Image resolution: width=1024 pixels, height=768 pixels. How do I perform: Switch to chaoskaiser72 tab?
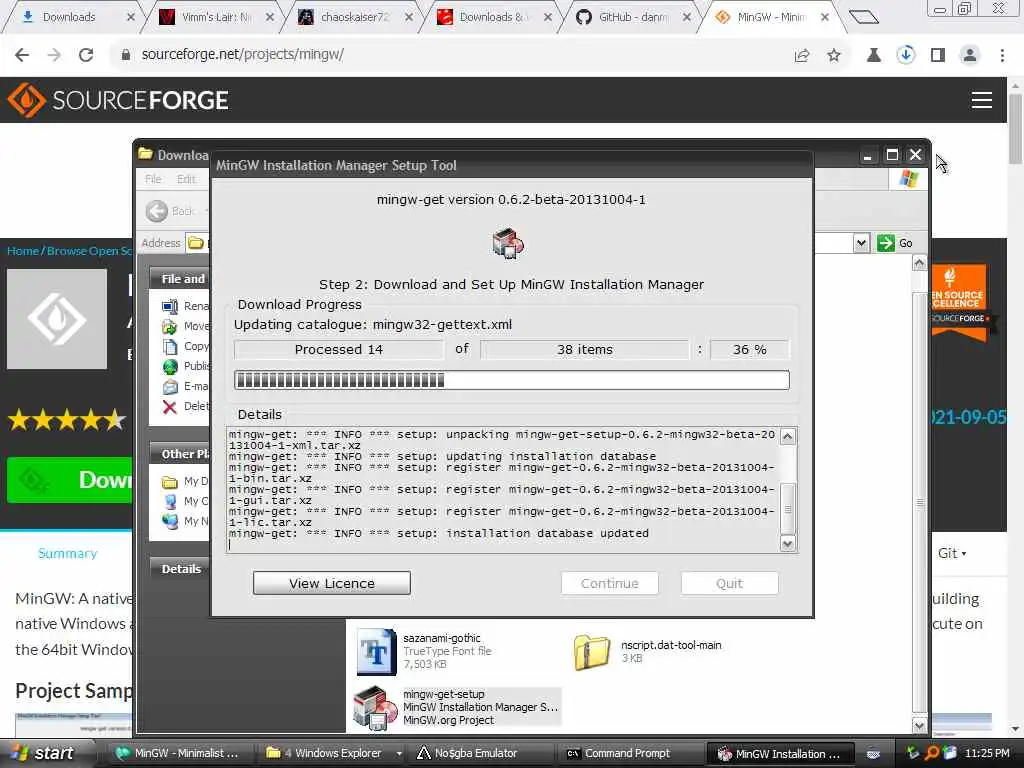pyautogui.click(x=355, y=17)
